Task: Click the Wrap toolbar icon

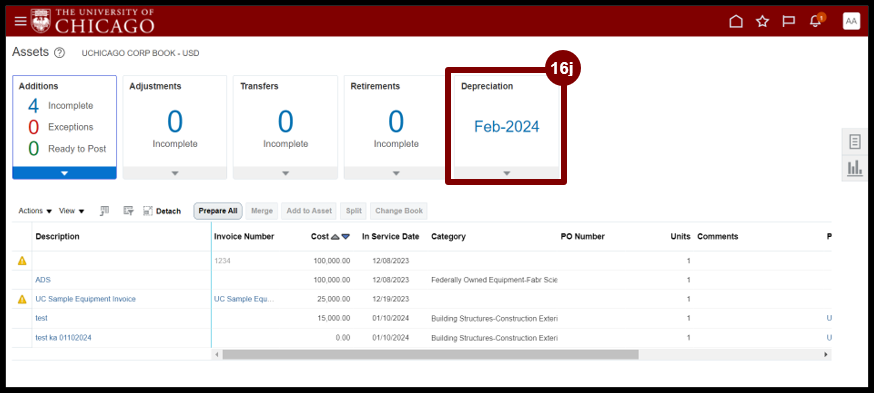Action: pyautogui.click(x=129, y=211)
